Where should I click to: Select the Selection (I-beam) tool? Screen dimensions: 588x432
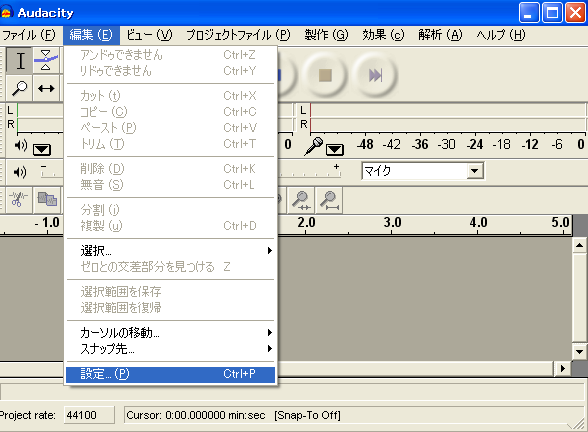(20, 60)
